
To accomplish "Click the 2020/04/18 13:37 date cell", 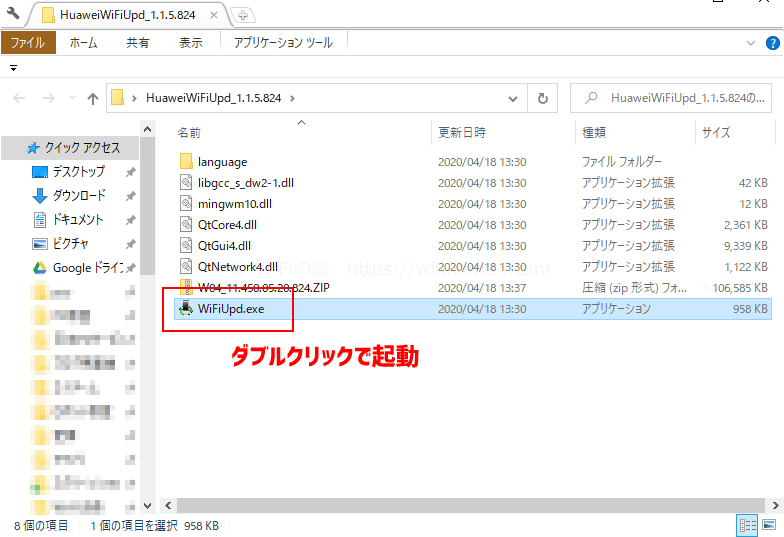I will click(x=482, y=288).
